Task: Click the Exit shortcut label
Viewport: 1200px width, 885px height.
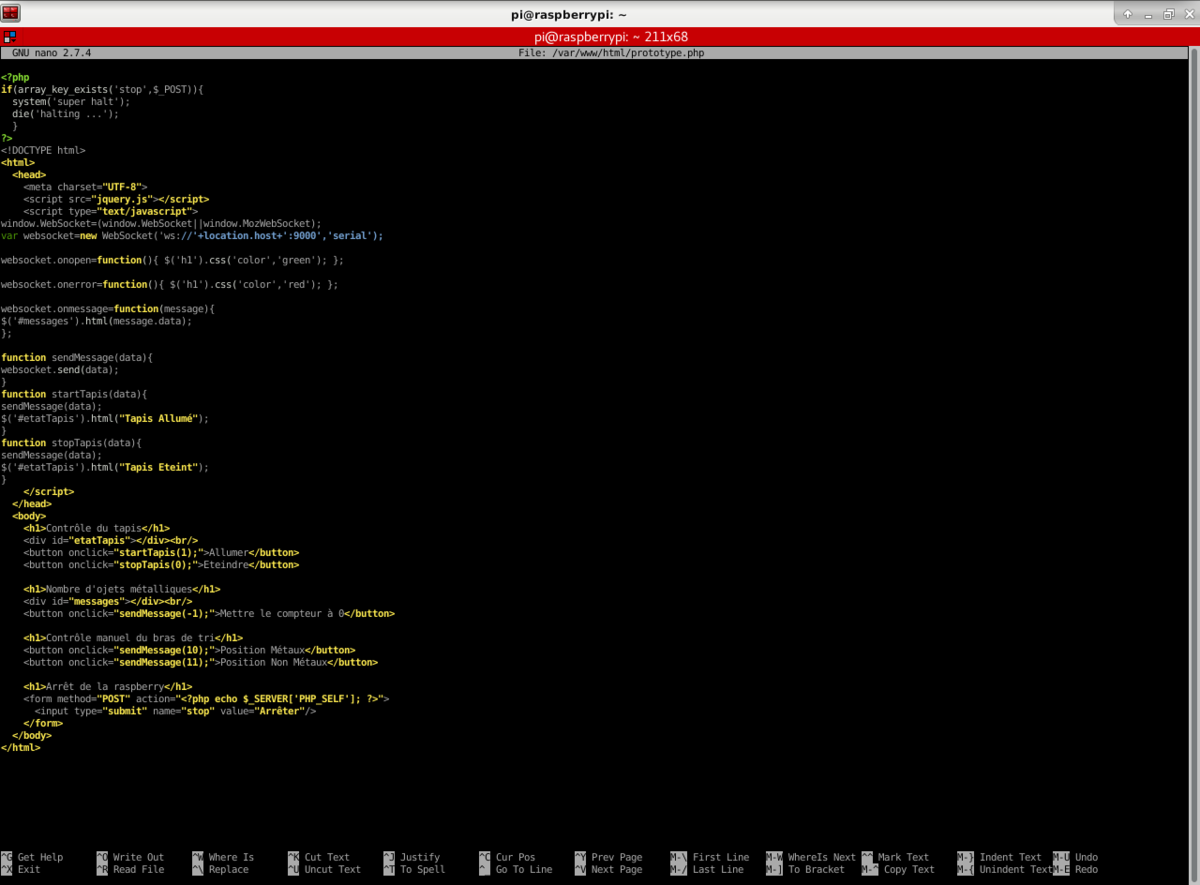Action: (x=29, y=869)
